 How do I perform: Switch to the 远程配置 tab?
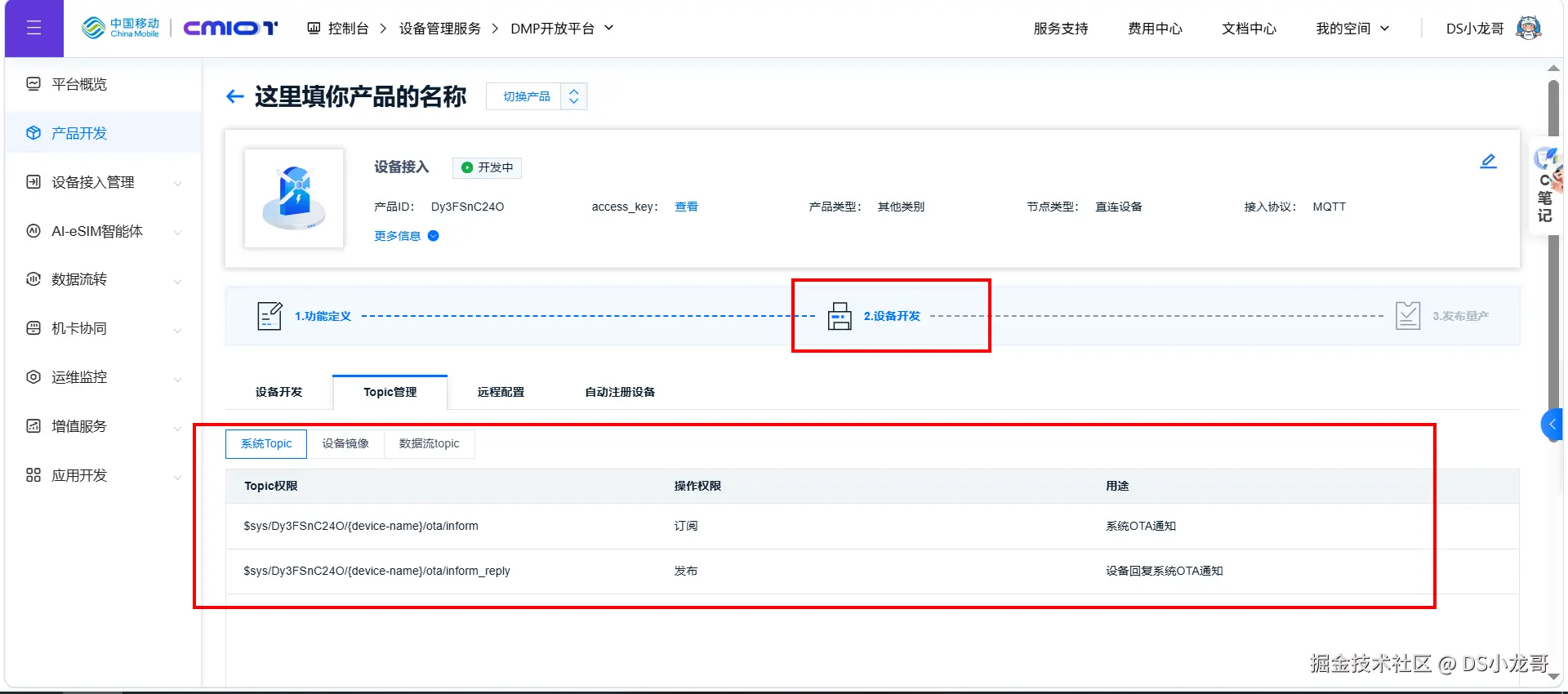(501, 392)
